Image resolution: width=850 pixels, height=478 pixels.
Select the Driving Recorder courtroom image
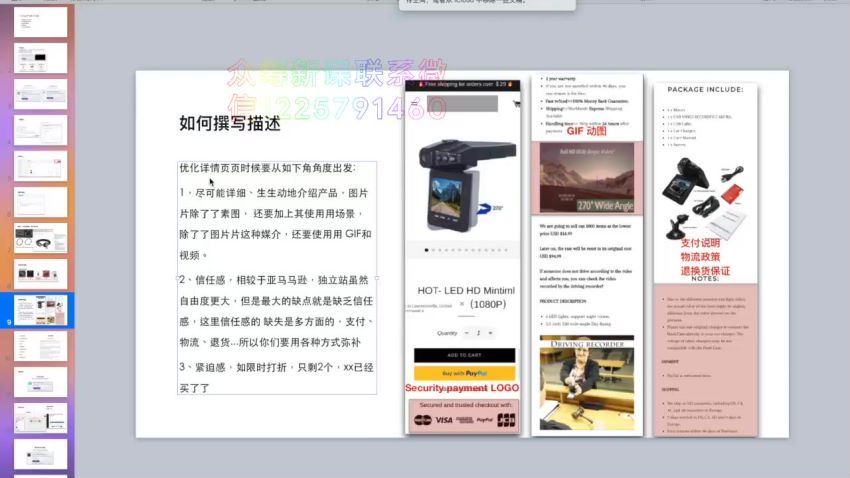[x=587, y=383]
